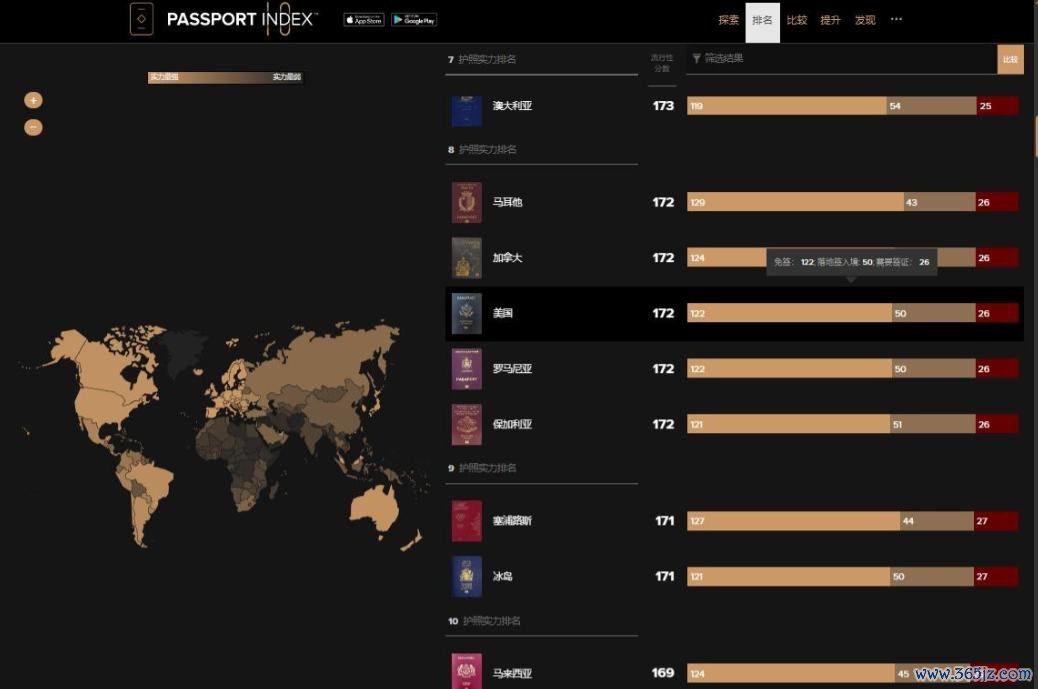Zoom out the map with minus button
The height and width of the screenshot is (689, 1038).
33,127
